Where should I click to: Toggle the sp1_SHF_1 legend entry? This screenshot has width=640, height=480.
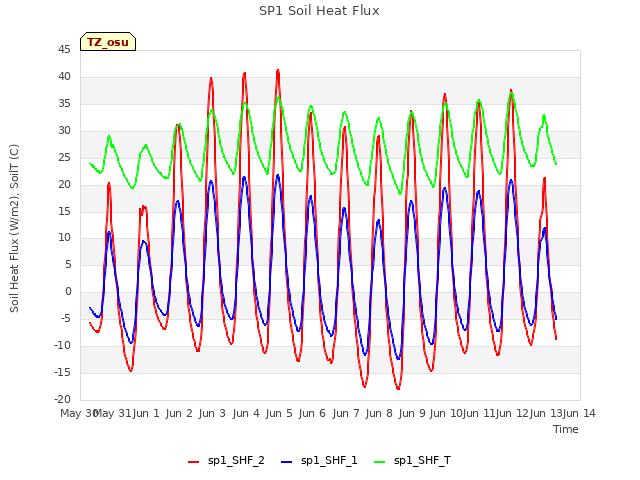pos(319,461)
